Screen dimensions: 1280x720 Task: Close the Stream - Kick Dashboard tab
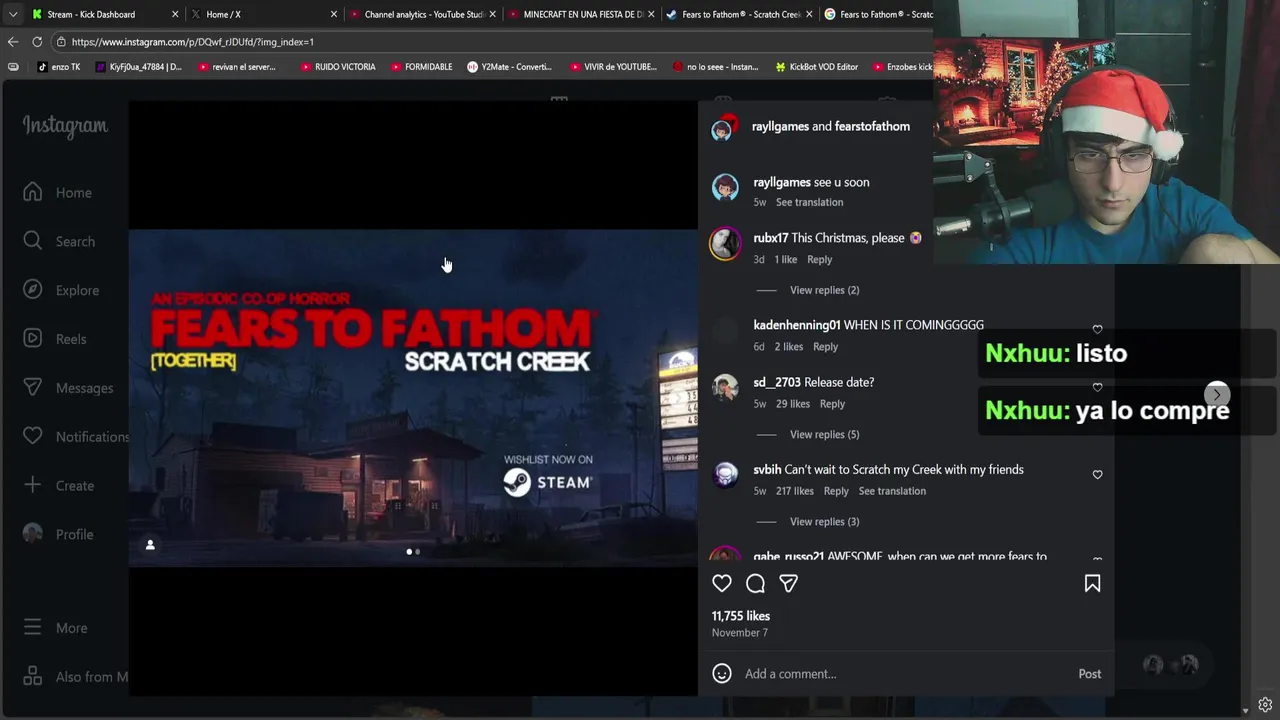click(175, 14)
